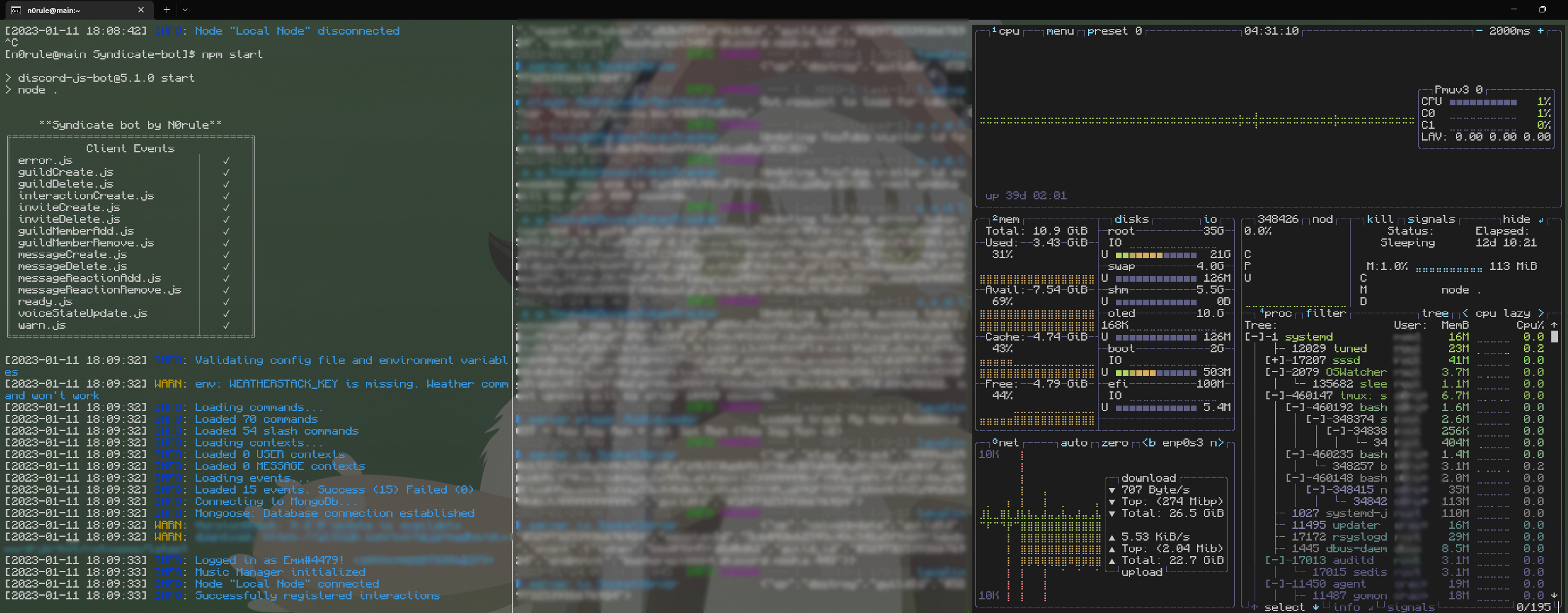Click kill for process 348426
The image size is (1568, 613).
(x=1380, y=219)
